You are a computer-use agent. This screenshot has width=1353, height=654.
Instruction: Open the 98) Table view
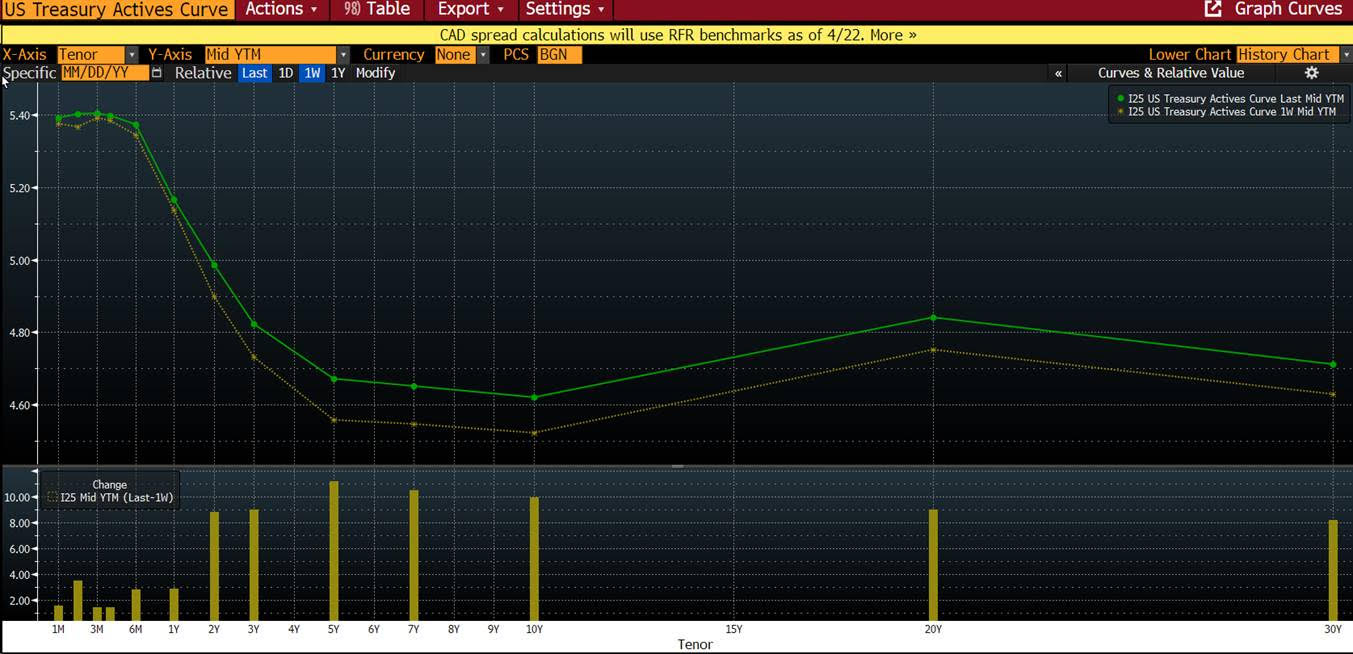click(x=376, y=9)
